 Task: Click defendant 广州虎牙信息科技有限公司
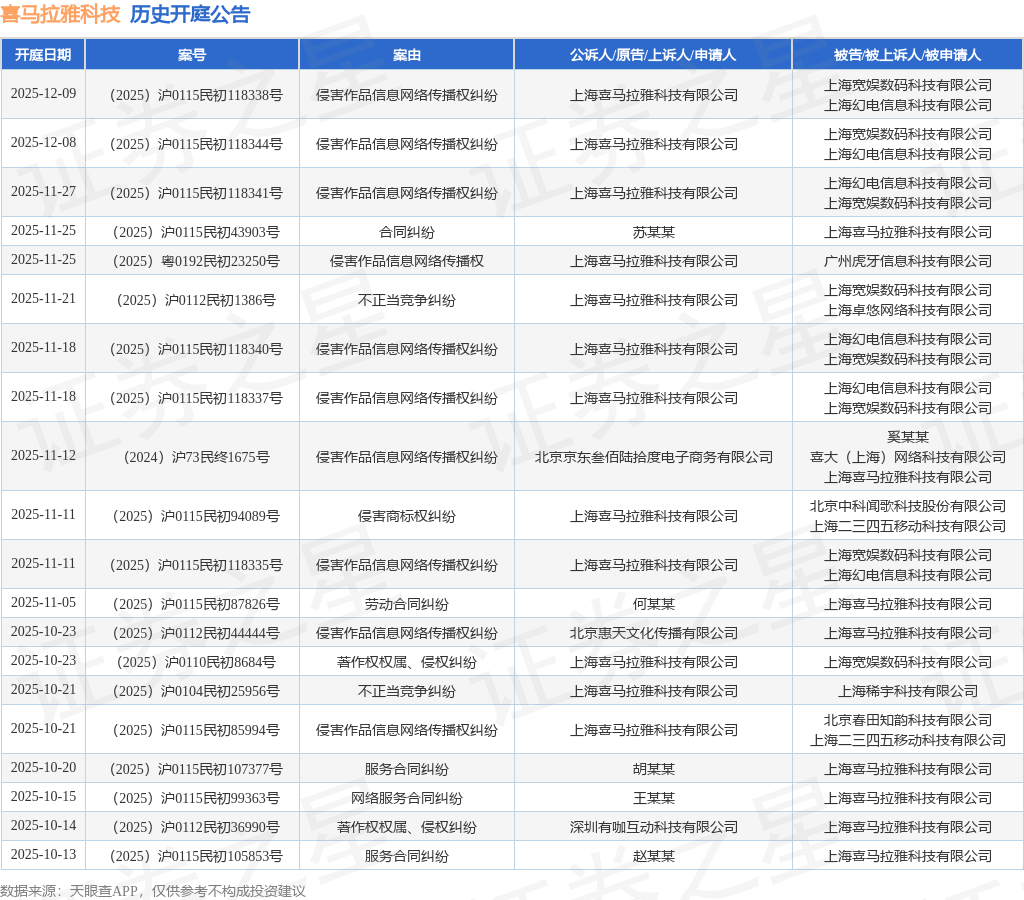[908, 261]
